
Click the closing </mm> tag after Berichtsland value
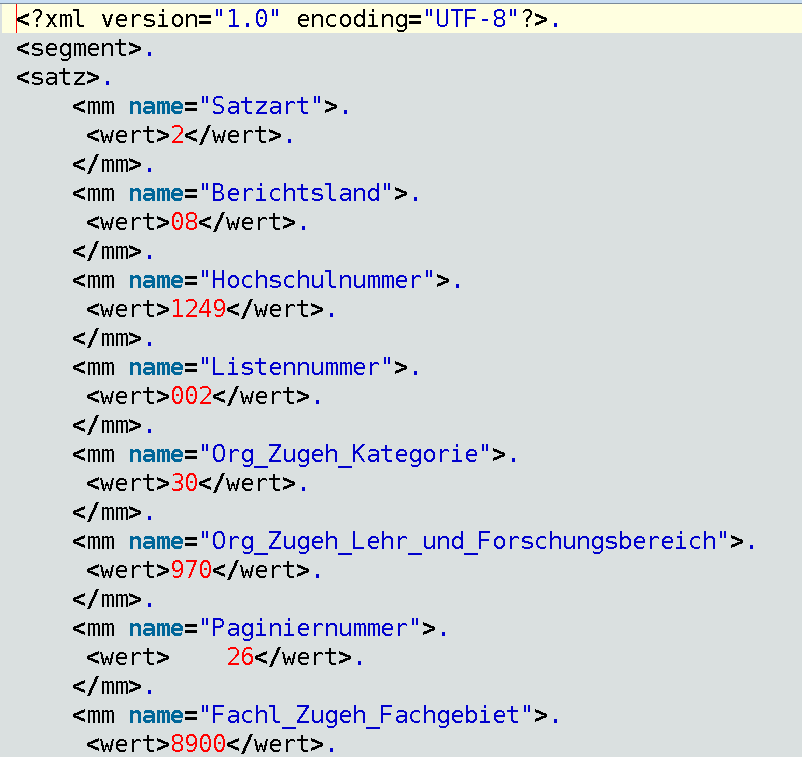coord(107,252)
